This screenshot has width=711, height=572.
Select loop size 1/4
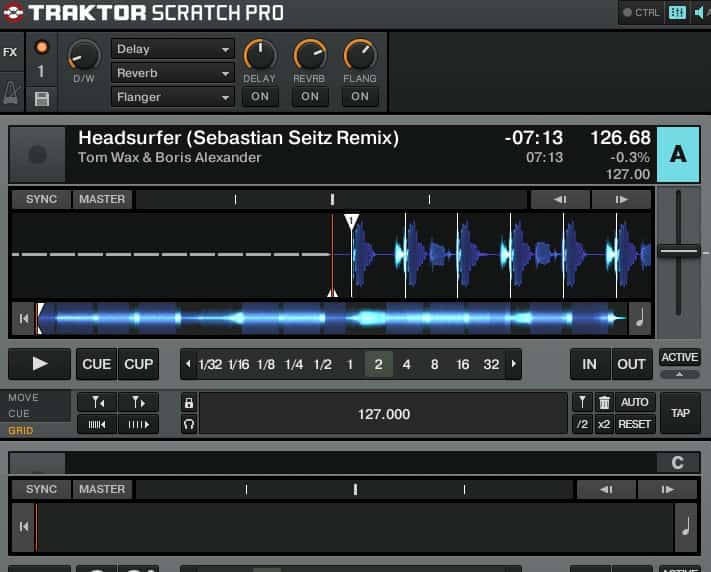294,365
